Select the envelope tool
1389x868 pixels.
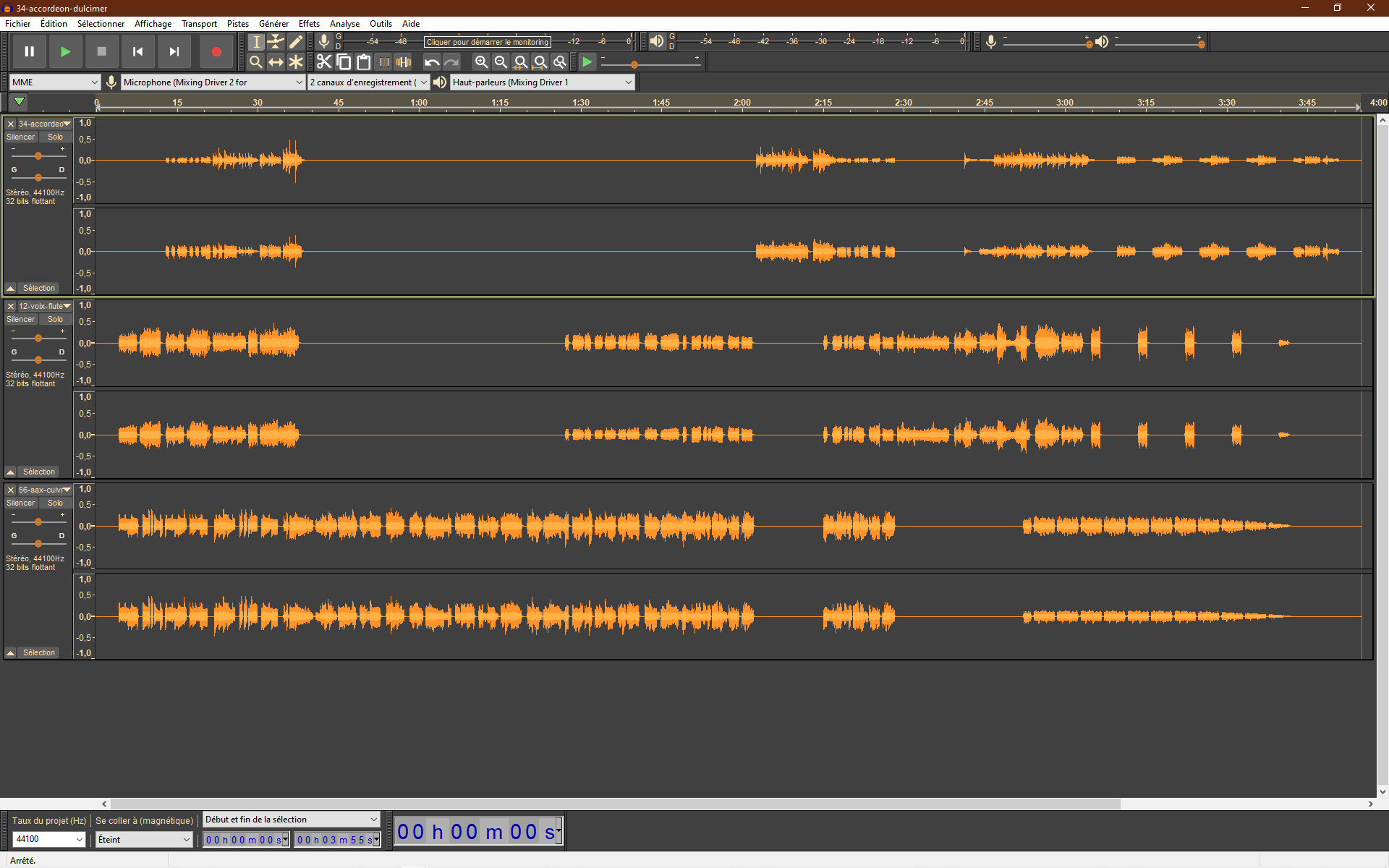[x=276, y=42]
